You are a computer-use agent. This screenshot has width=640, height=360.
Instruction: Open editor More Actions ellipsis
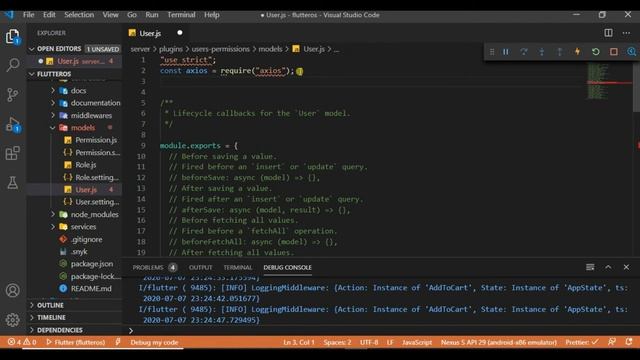626,33
